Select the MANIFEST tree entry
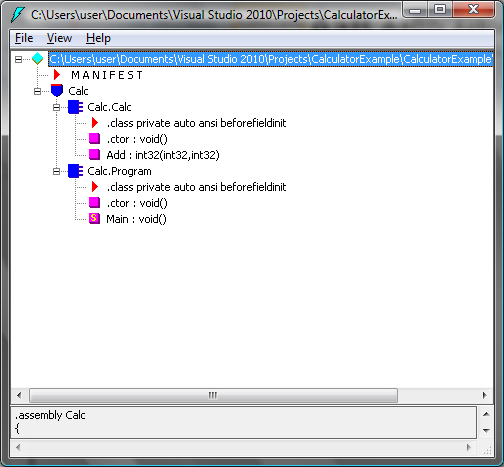 click(107, 75)
